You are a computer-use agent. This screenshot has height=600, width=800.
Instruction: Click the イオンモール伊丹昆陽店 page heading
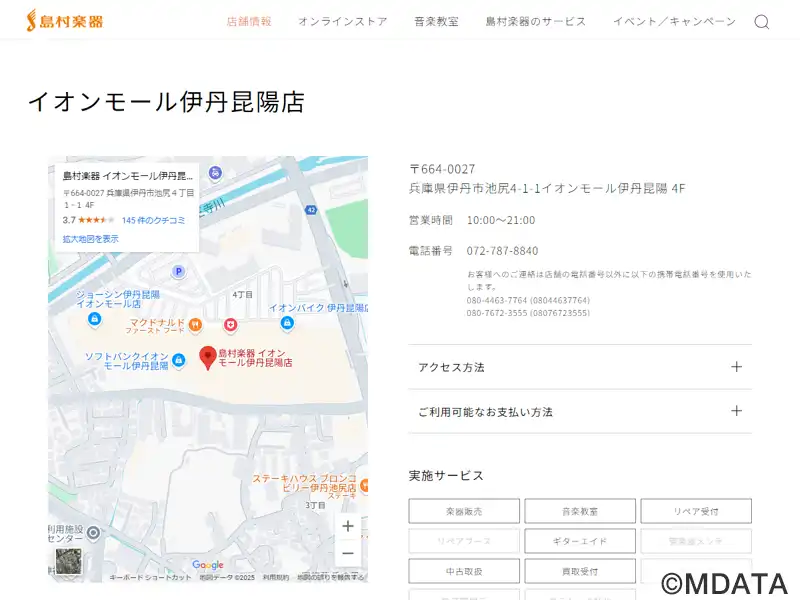coord(166,102)
